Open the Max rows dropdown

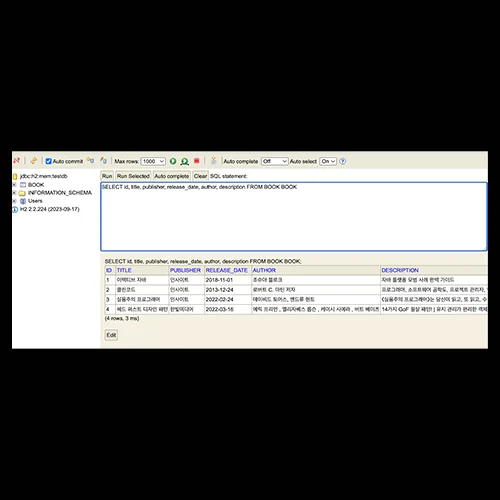153,161
